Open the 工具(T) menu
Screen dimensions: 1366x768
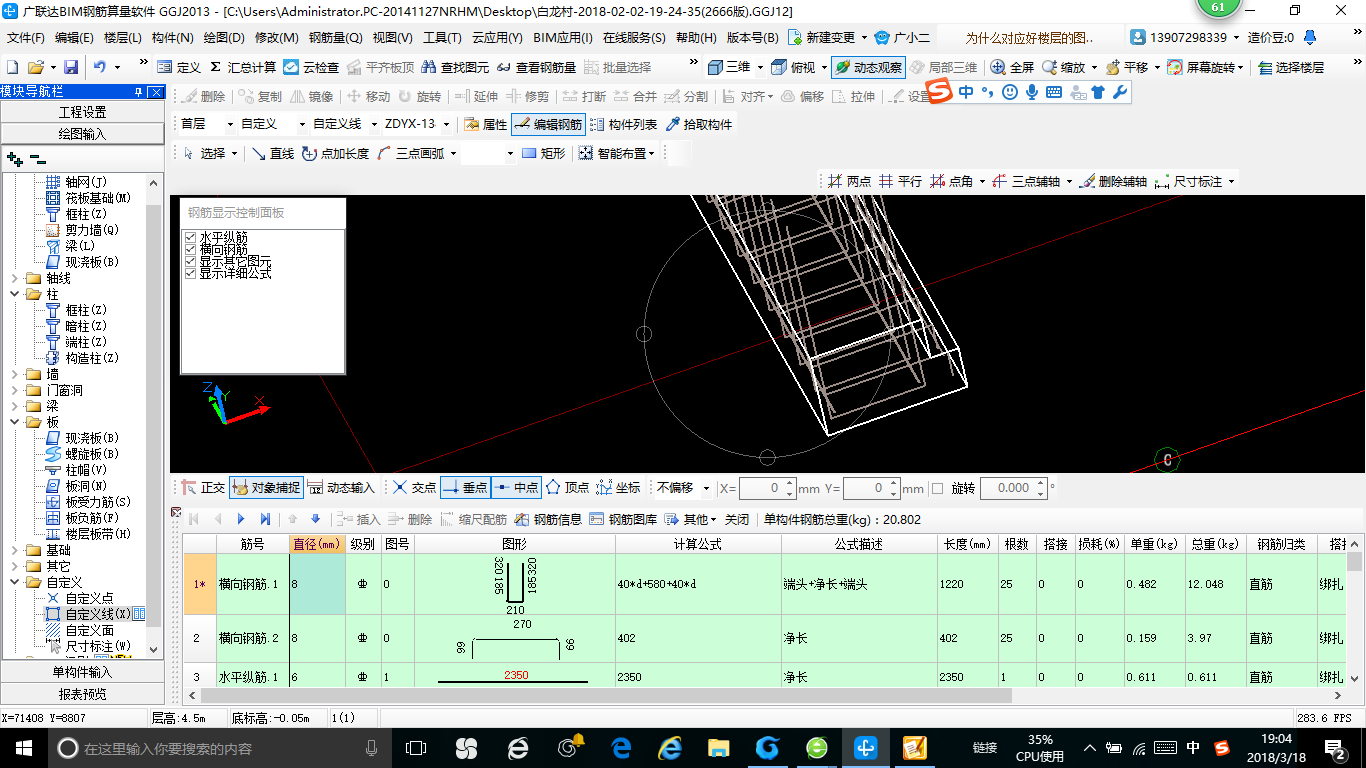(x=442, y=37)
